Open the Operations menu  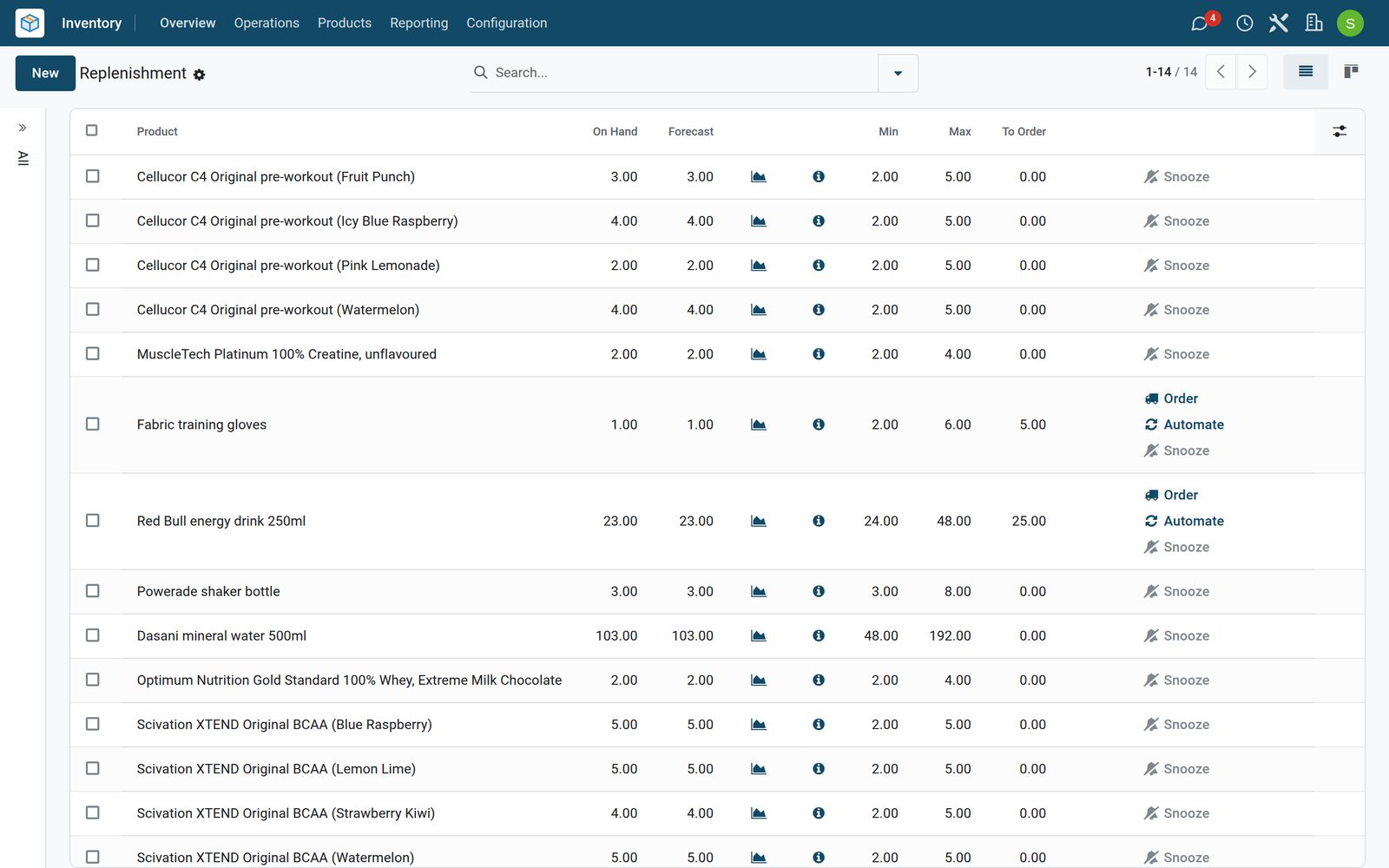[x=267, y=23]
